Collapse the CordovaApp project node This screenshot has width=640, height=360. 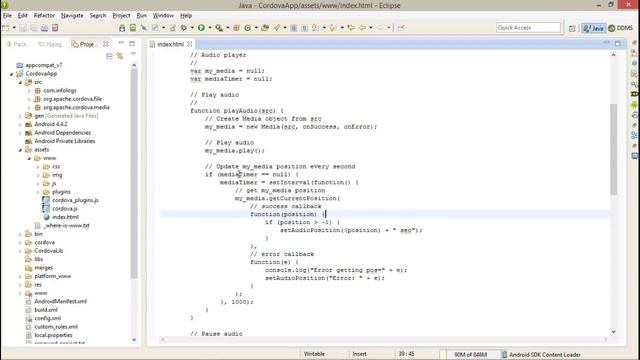11,74
